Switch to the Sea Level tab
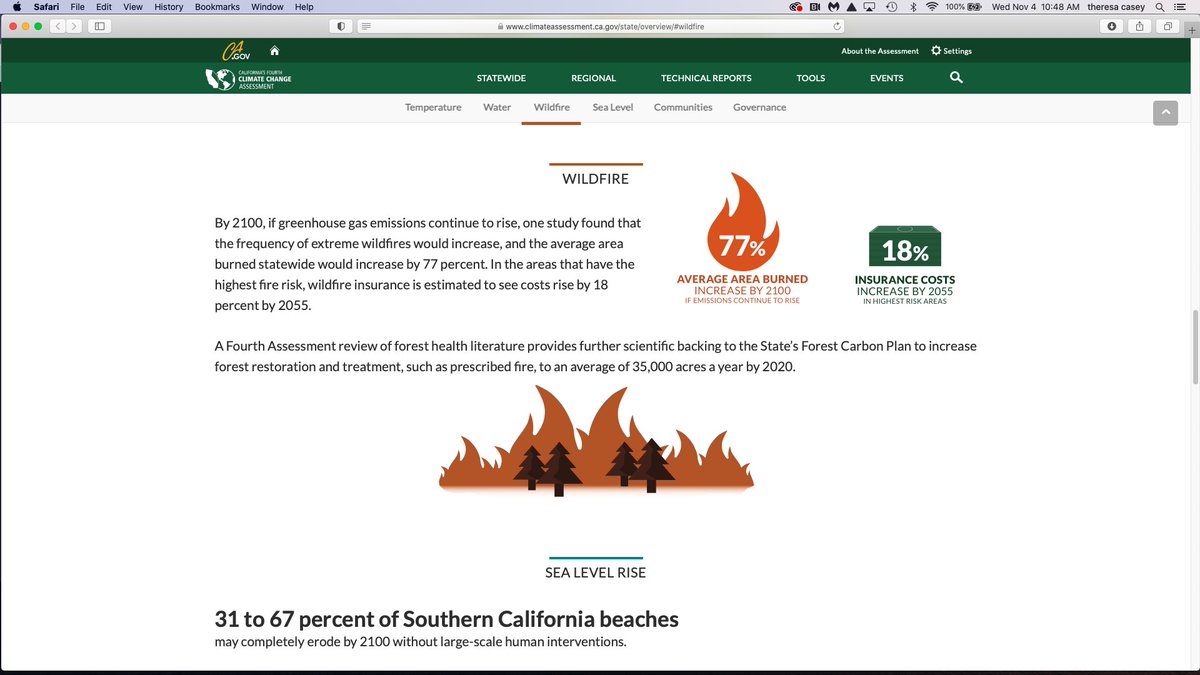This screenshot has width=1200, height=675. (x=613, y=107)
